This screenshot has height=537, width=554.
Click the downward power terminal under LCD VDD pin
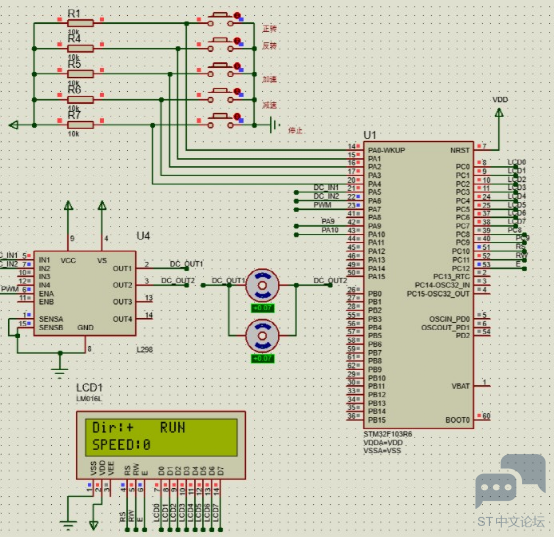coord(94,525)
